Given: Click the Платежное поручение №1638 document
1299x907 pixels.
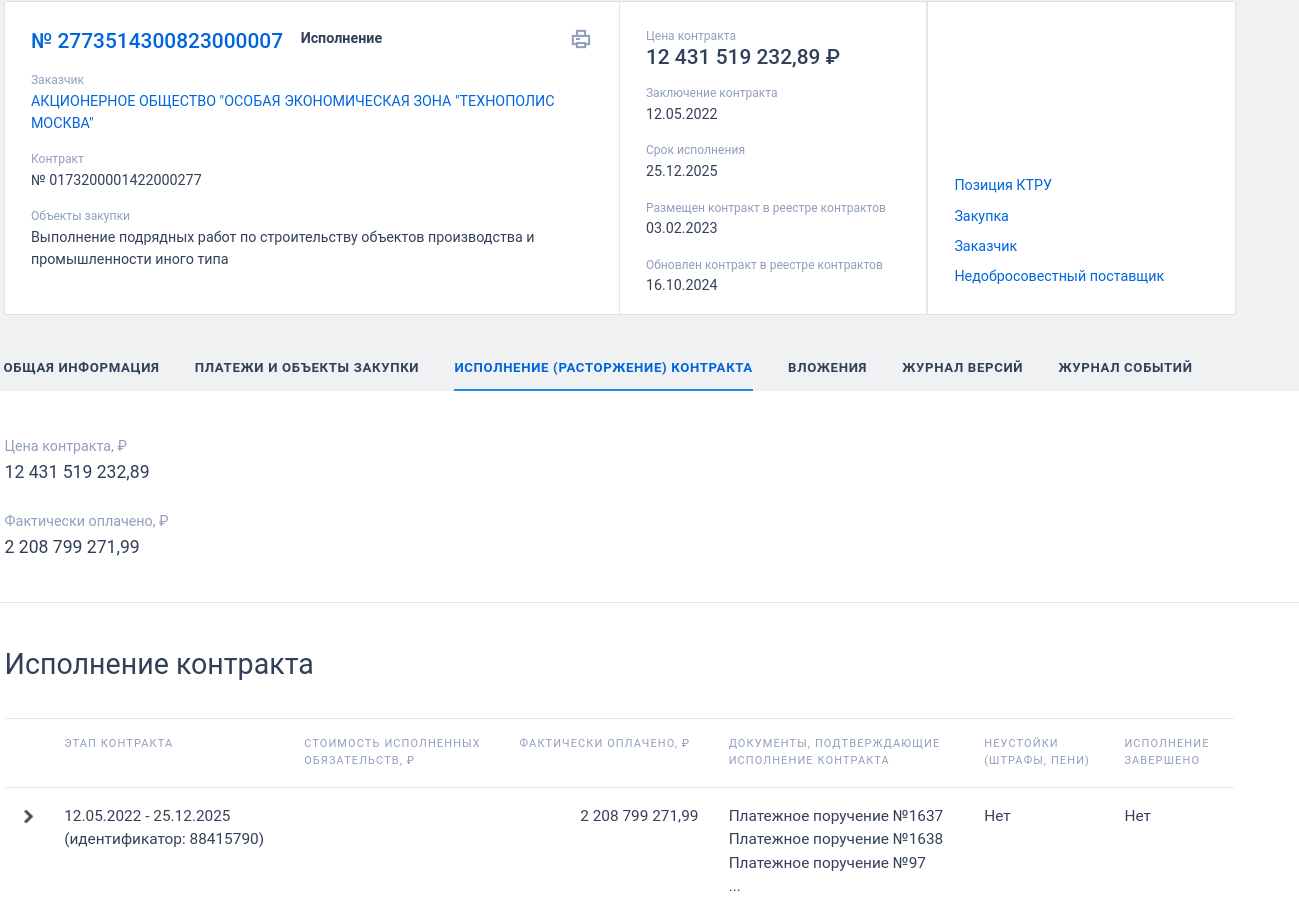Looking at the screenshot, I should pos(836,839).
